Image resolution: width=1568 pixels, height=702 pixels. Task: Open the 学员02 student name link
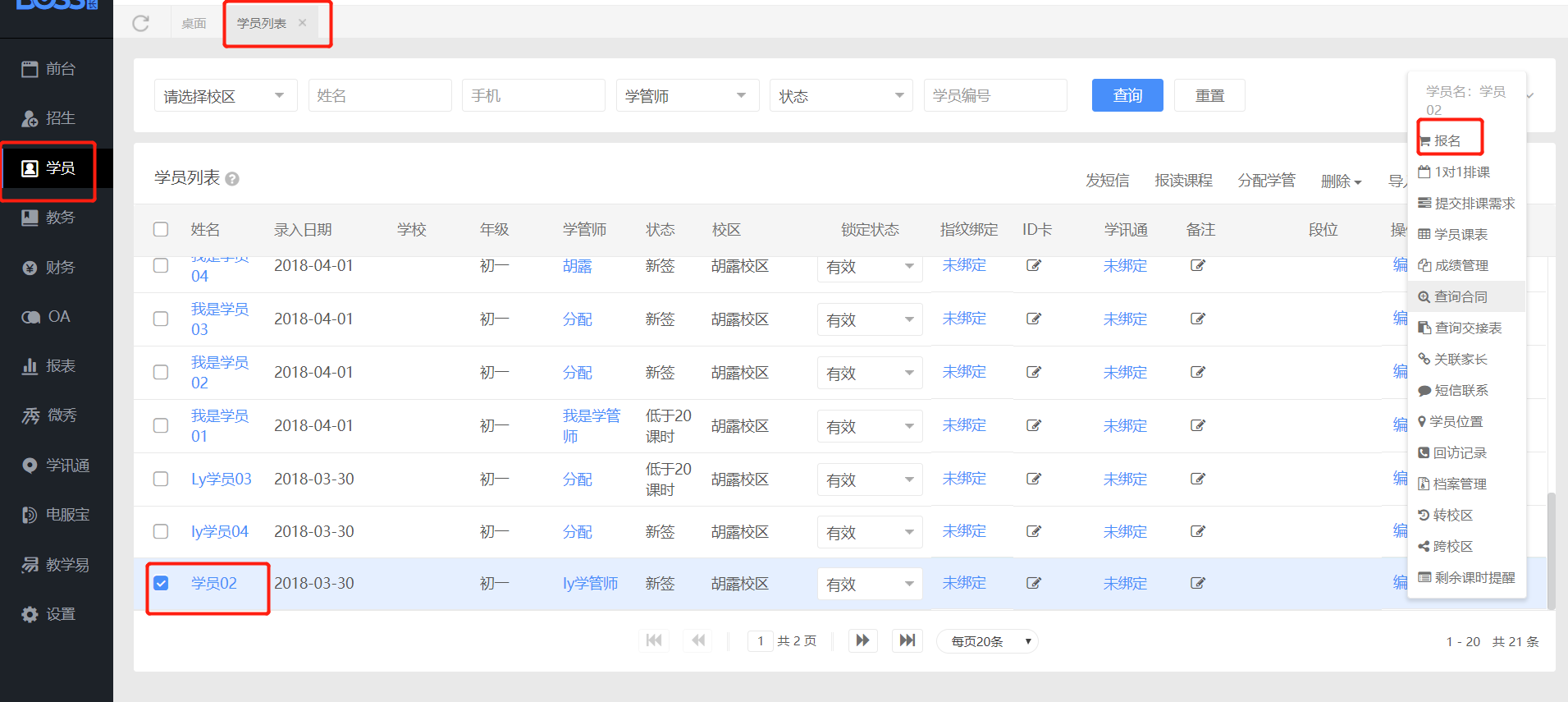click(214, 583)
